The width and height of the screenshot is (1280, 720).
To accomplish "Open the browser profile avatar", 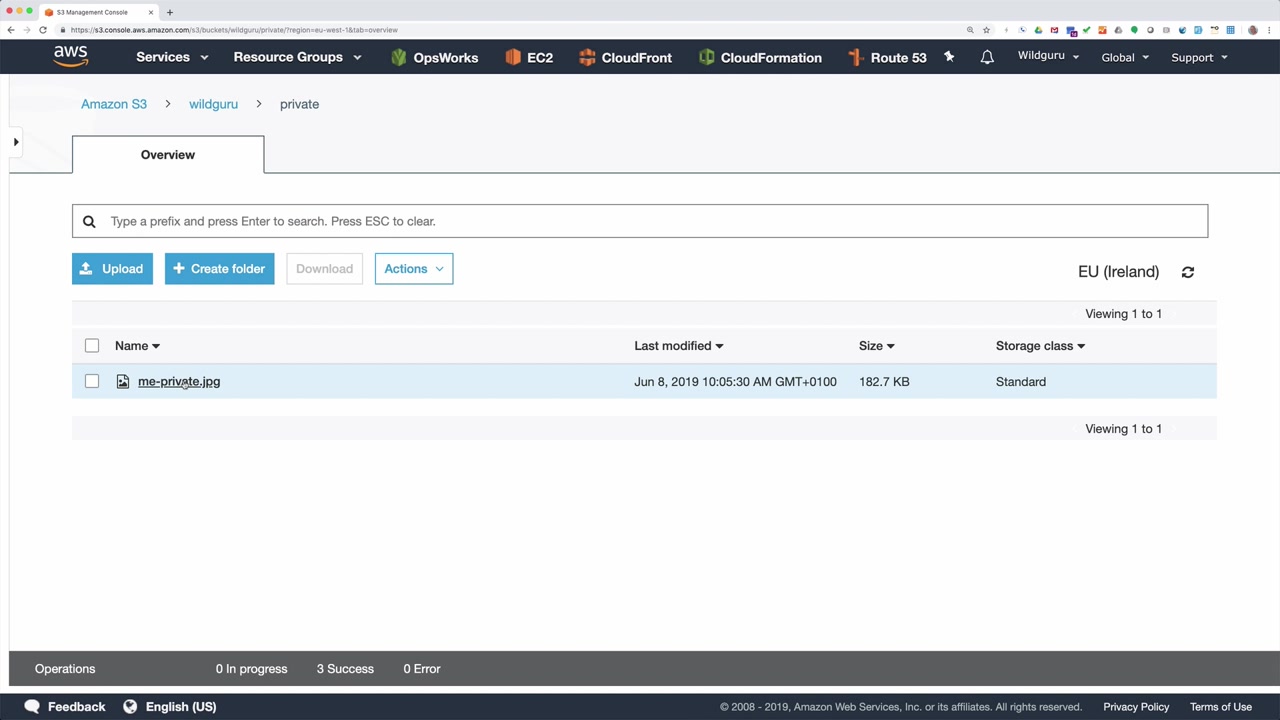I will 1253,30.
